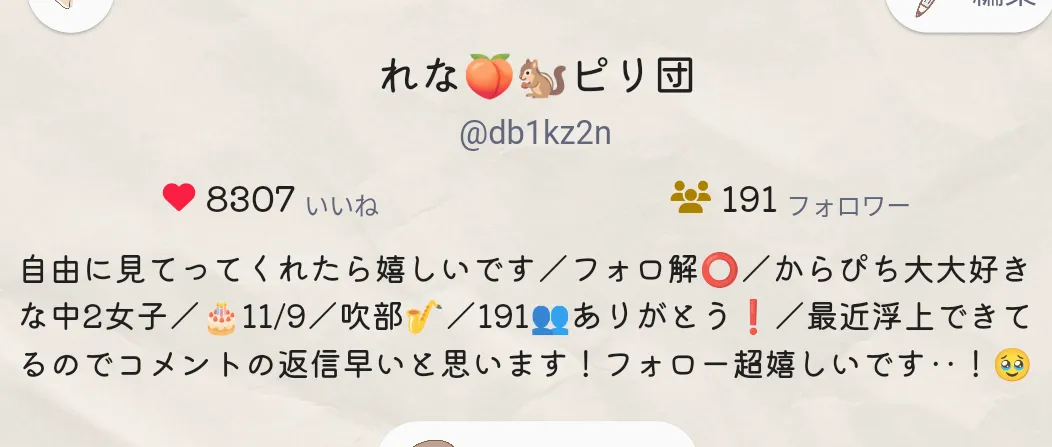Select the @db1kz2n user handle
Viewport: 1052px width, 447px height.
click(535, 133)
